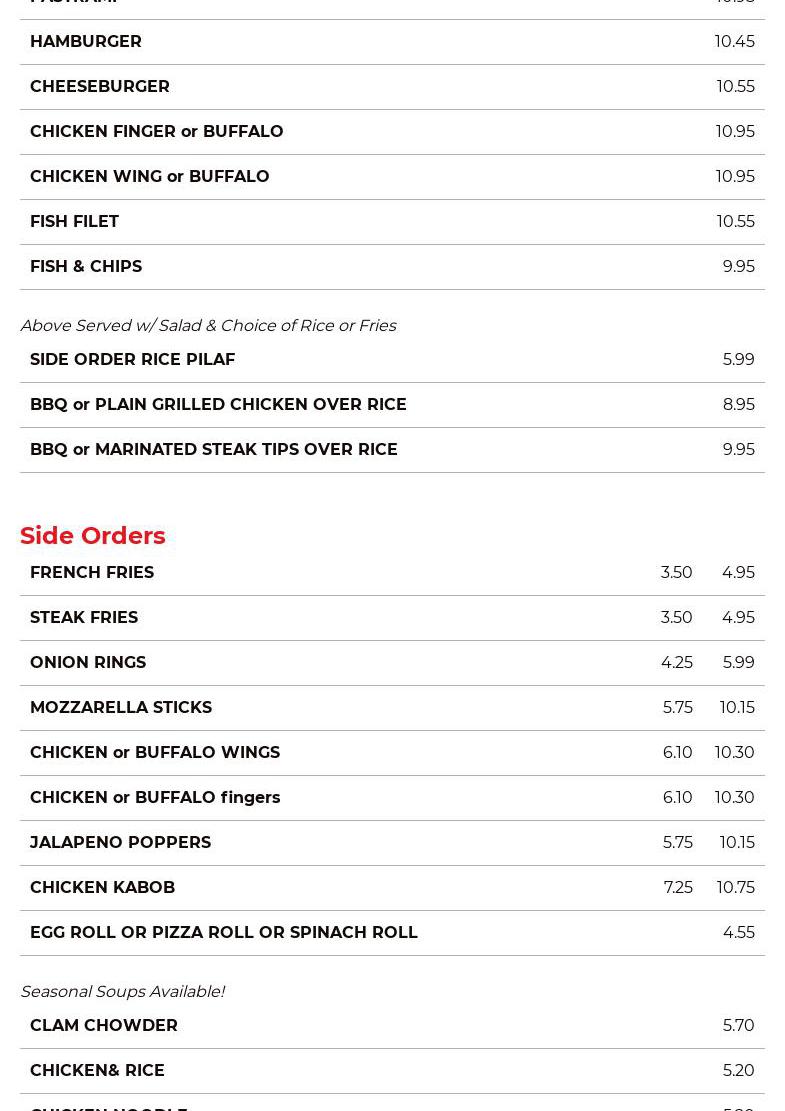The image size is (785, 1111).
Task: Select EGG ROLL OR PIZZA ROLL item
Action: [x=224, y=933]
